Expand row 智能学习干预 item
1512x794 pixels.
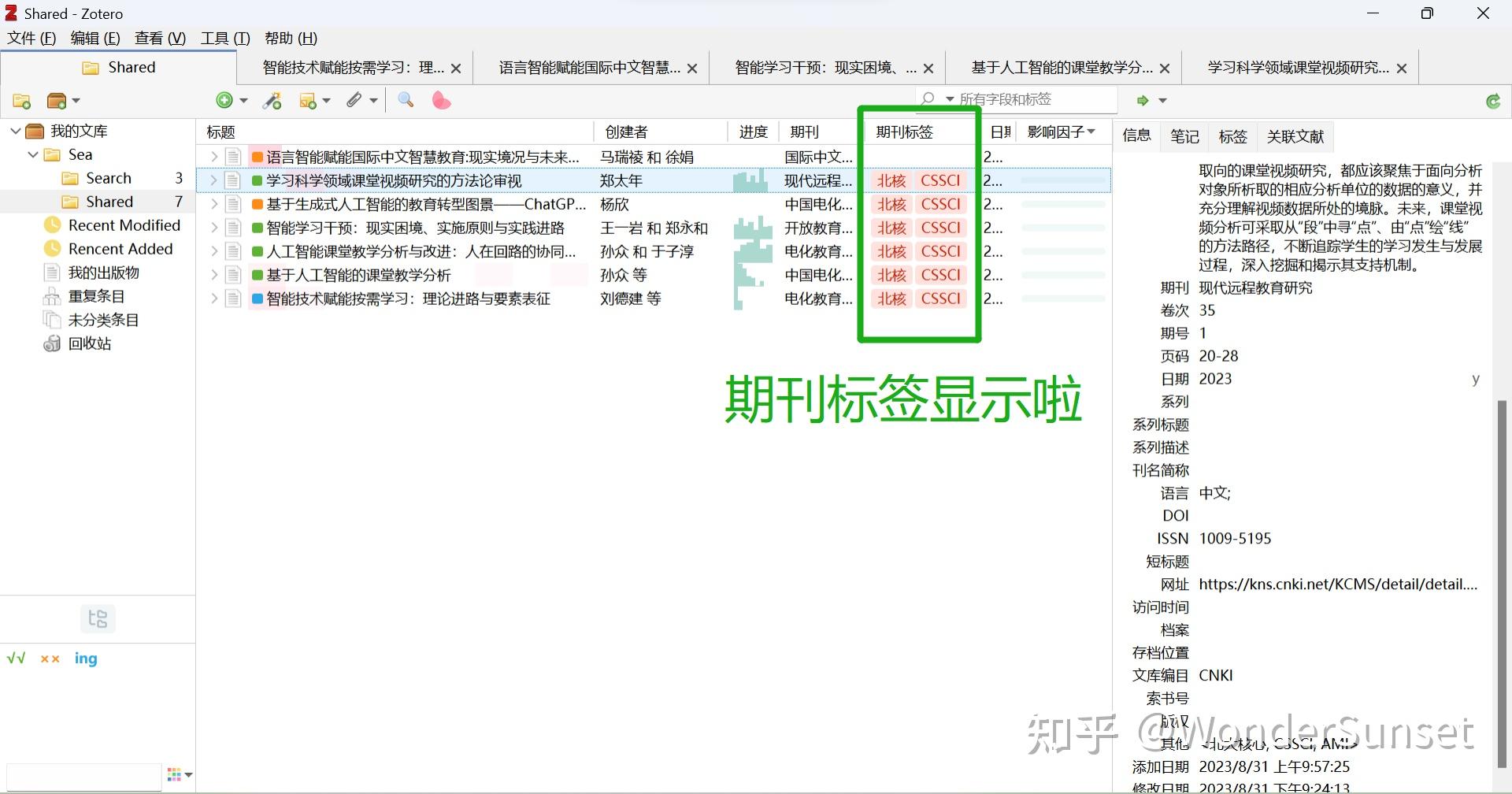[x=213, y=228]
